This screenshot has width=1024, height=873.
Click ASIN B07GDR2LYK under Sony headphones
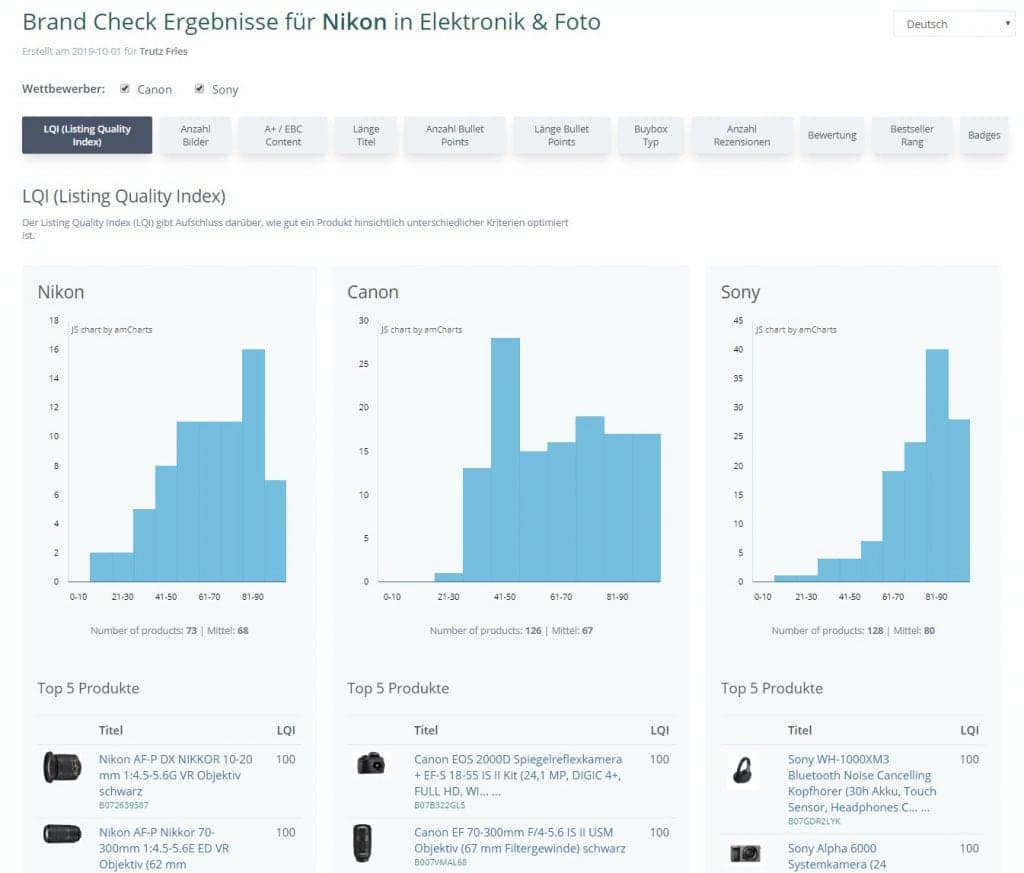[814, 821]
